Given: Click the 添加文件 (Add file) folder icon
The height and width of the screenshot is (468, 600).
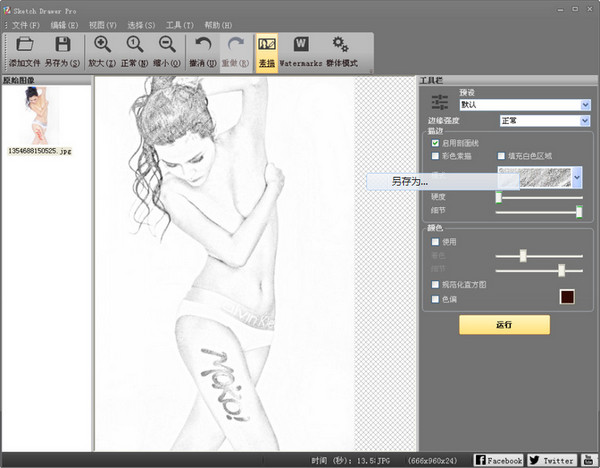Looking at the screenshot, I should coord(26,45).
